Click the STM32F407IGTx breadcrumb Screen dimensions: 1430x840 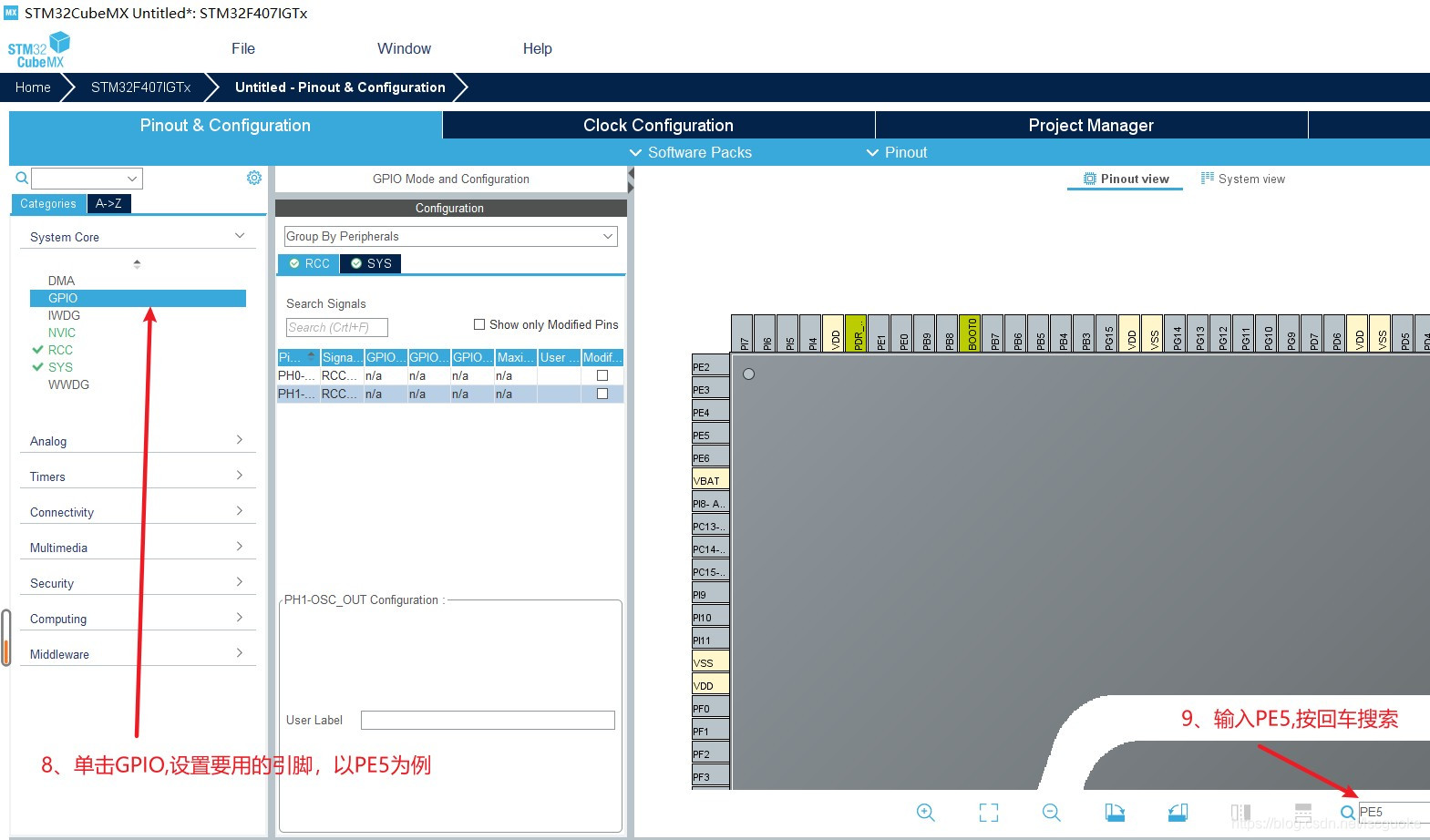pyautogui.click(x=140, y=87)
